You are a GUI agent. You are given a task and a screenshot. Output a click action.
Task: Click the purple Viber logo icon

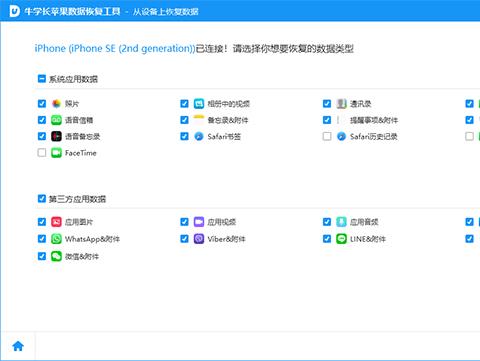pos(199,239)
